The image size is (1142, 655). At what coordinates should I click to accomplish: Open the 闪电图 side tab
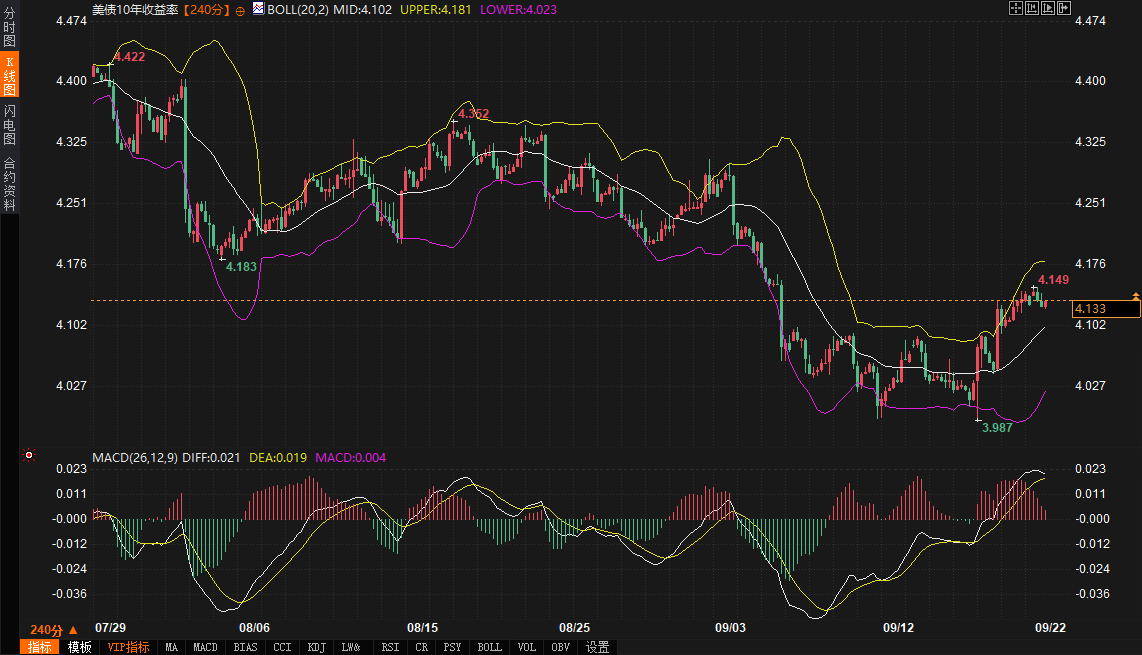pyautogui.click(x=9, y=124)
